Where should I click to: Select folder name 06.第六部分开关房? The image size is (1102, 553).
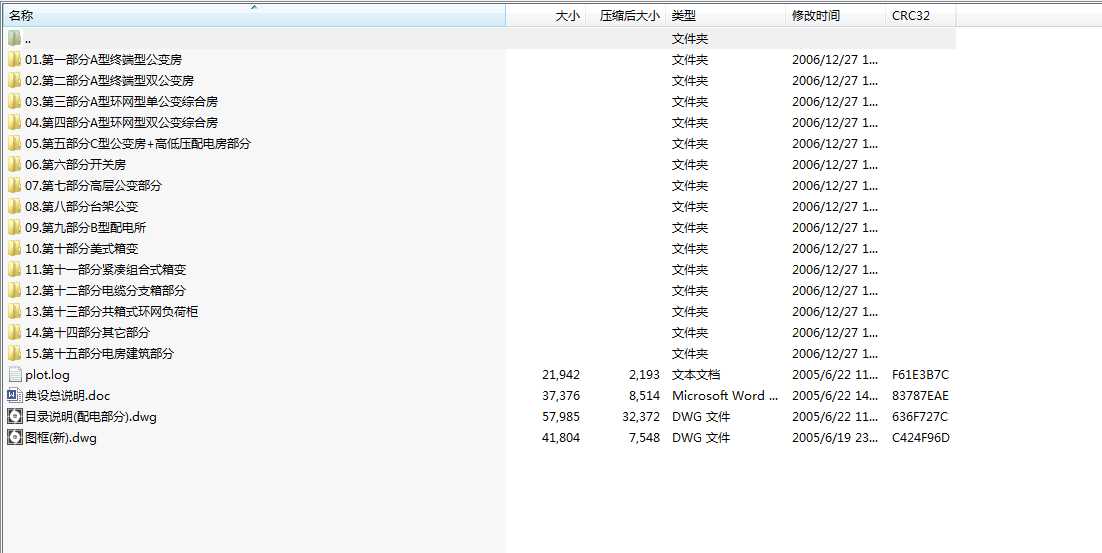75,164
